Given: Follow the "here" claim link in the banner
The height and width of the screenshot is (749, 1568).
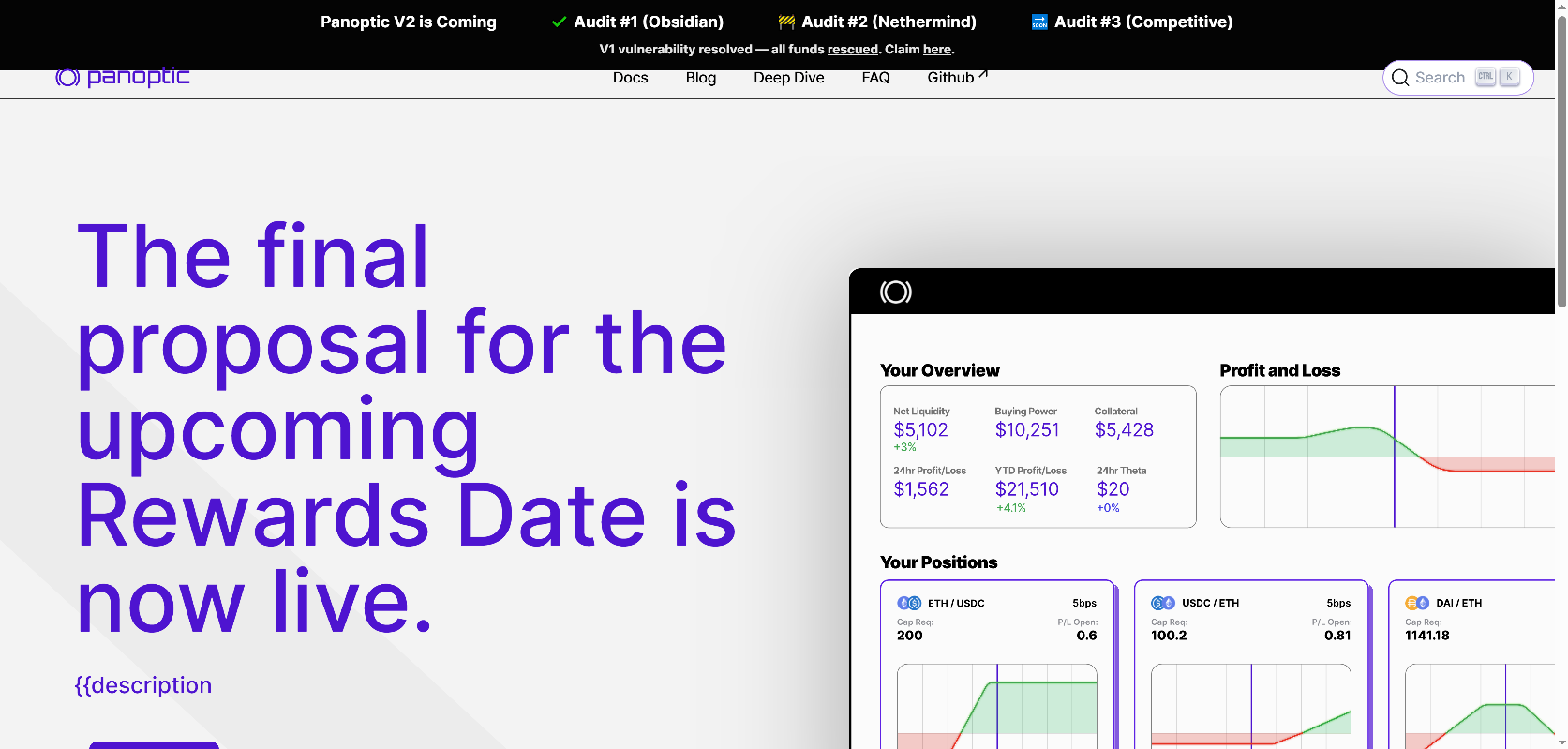Looking at the screenshot, I should point(937,49).
